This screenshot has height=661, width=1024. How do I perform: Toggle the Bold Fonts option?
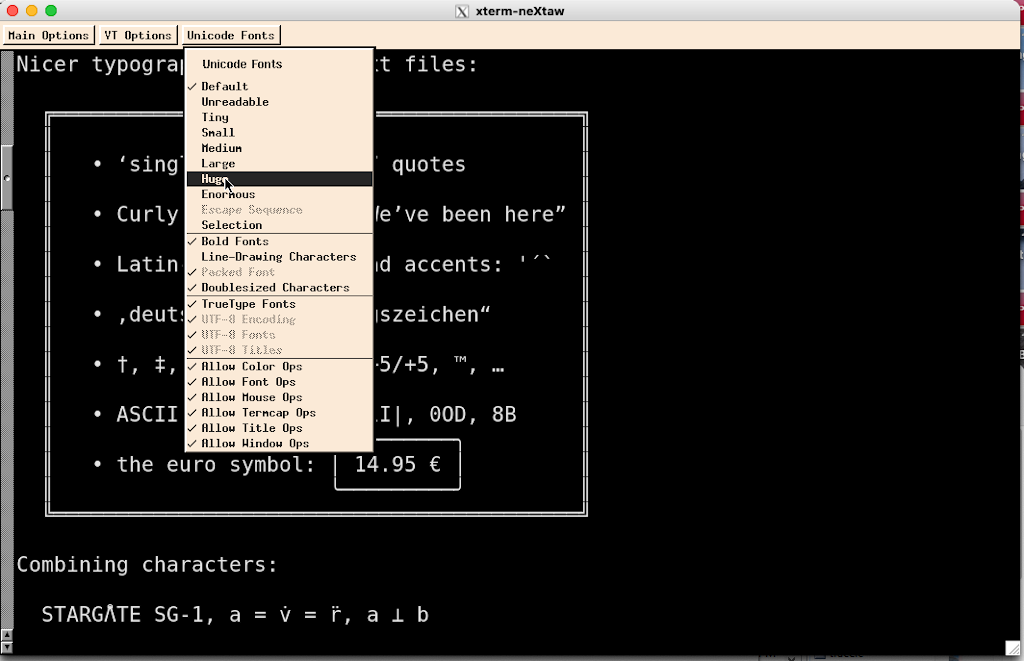[x=235, y=241]
